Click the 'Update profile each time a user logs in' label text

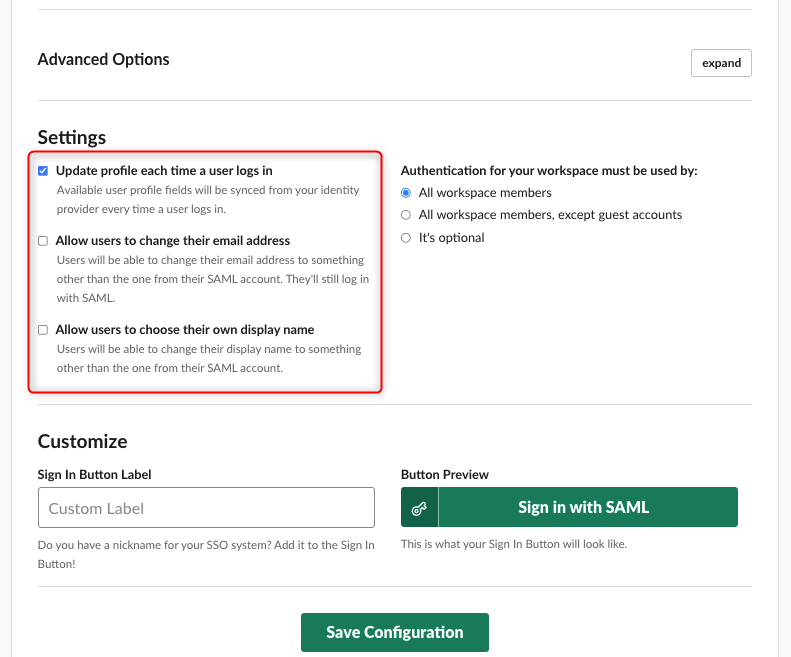pyautogui.click(x=164, y=171)
